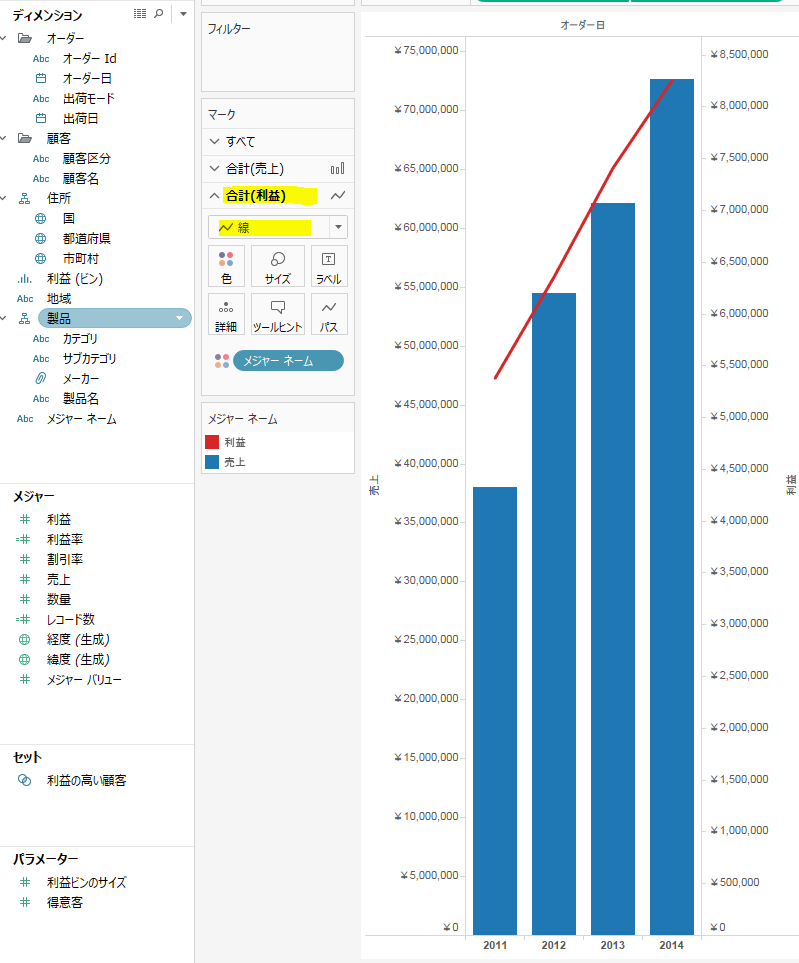Image resolution: width=799 pixels, height=963 pixels.
Task: Click the ツールヒント tooltip button
Action: pyautogui.click(x=278, y=314)
